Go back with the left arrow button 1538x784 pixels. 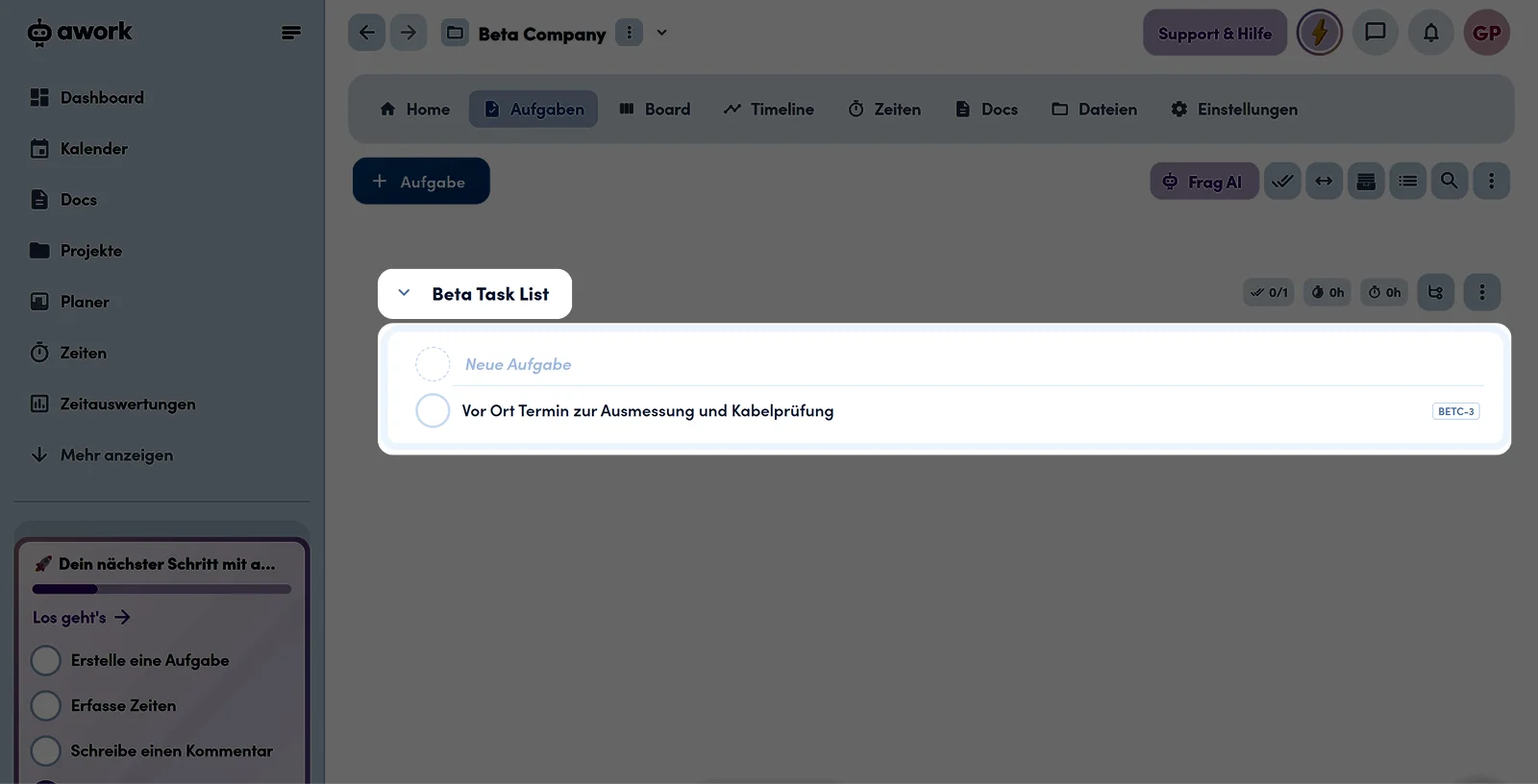366,33
